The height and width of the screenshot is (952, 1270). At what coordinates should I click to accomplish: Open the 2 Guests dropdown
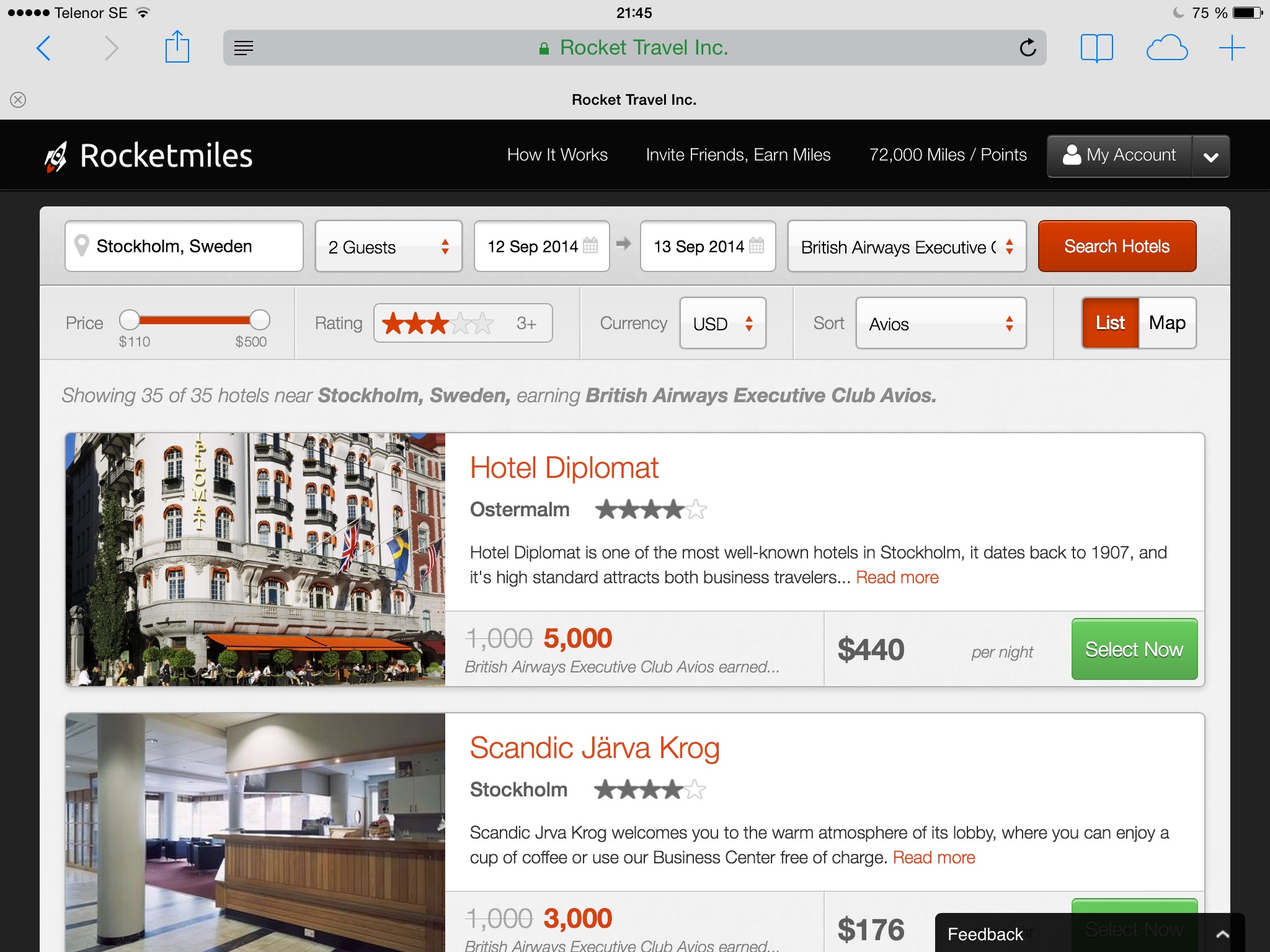click(388, 247)
